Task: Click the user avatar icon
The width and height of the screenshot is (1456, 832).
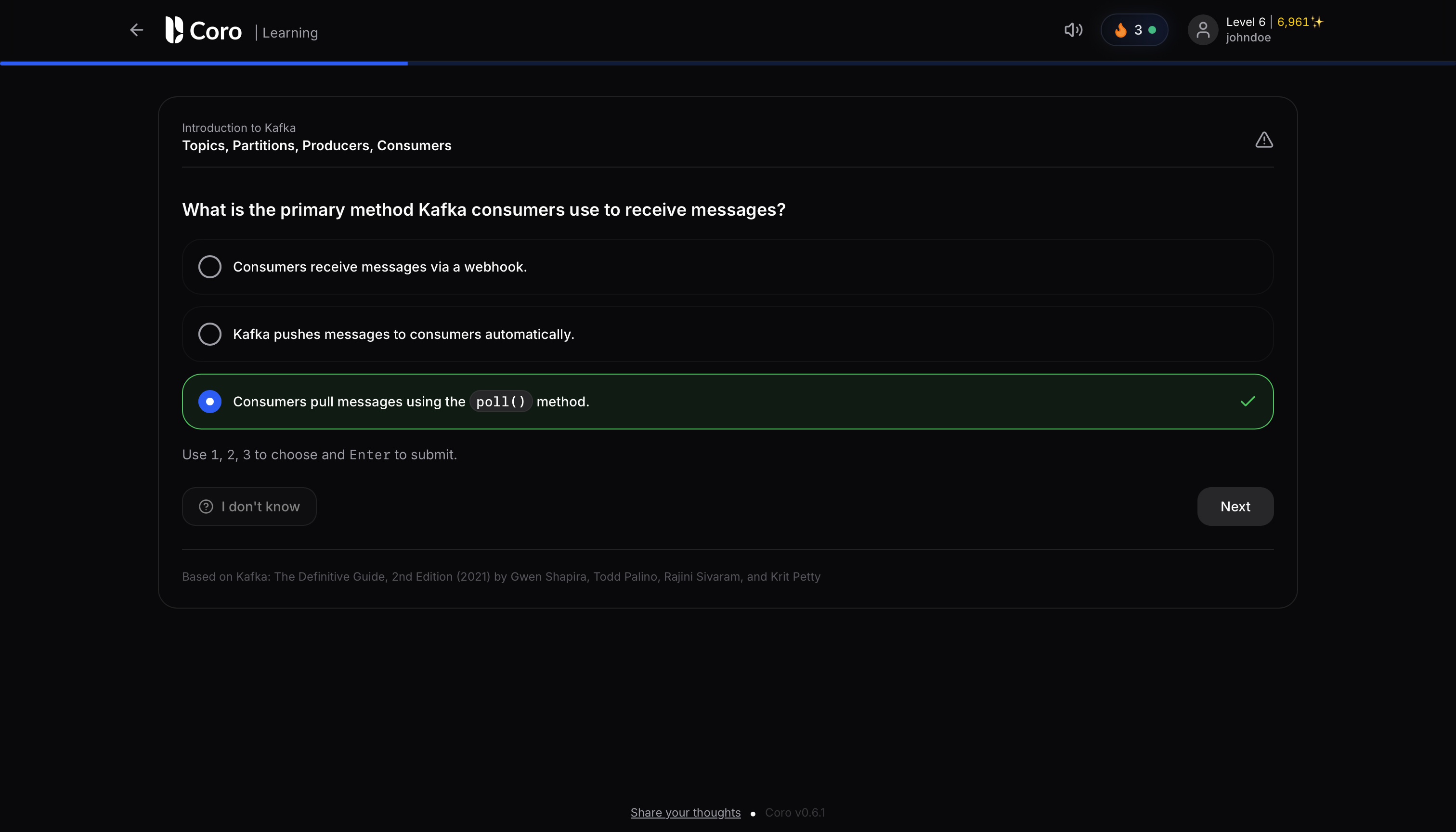Action: 1203,30
